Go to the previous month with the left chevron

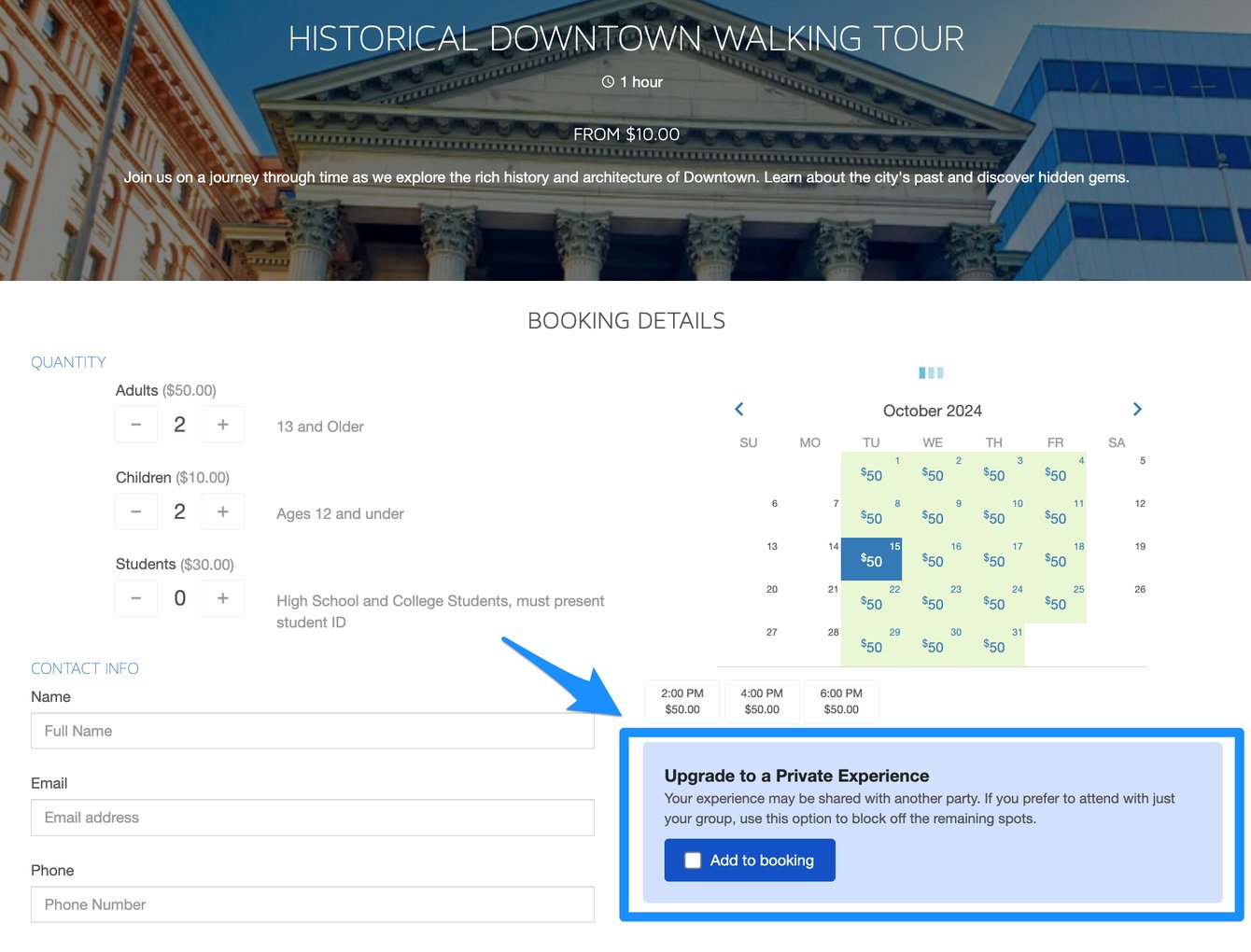[x=738, y=409]
